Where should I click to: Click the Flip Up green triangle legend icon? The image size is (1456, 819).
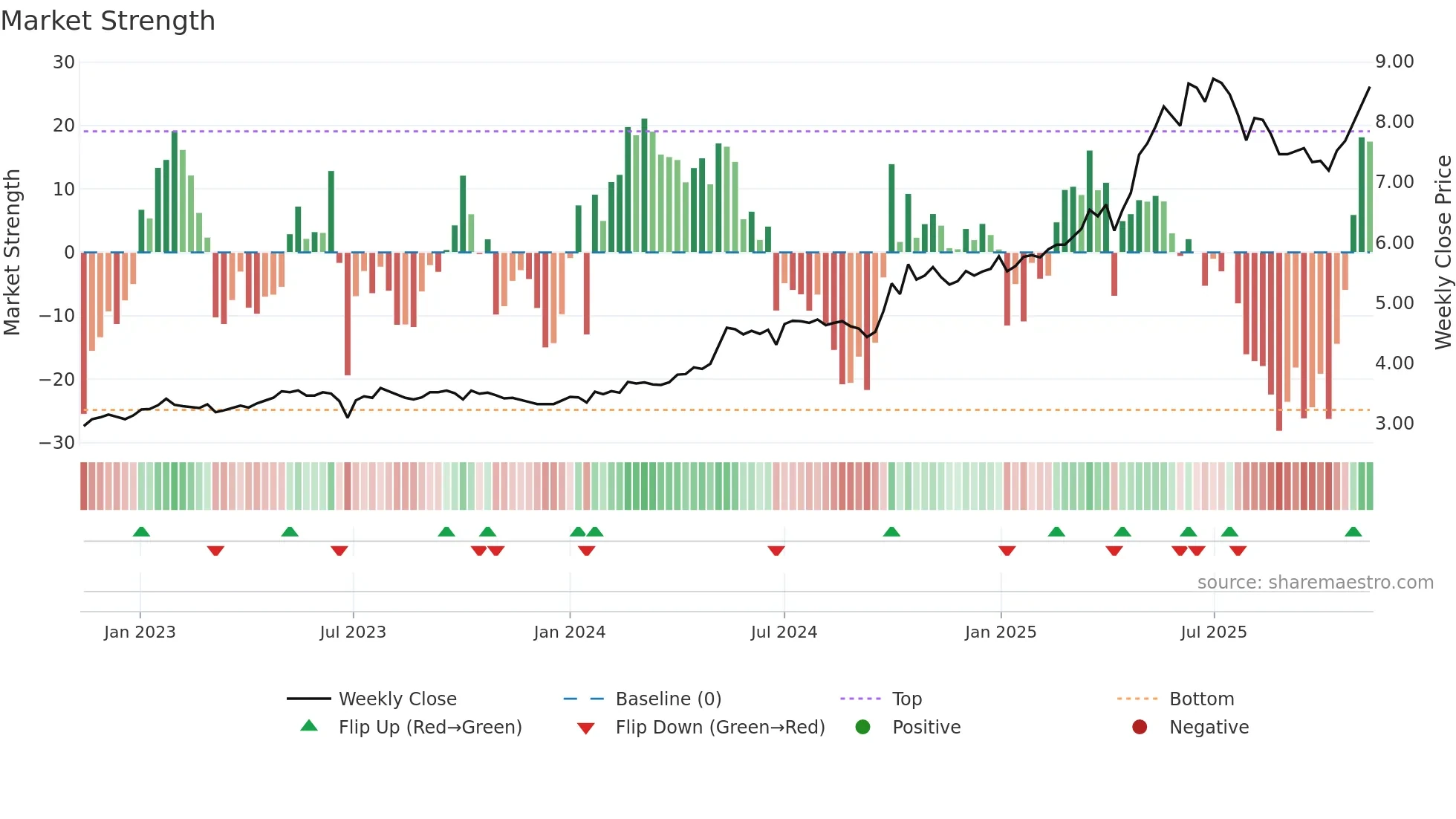coord(309,726)
